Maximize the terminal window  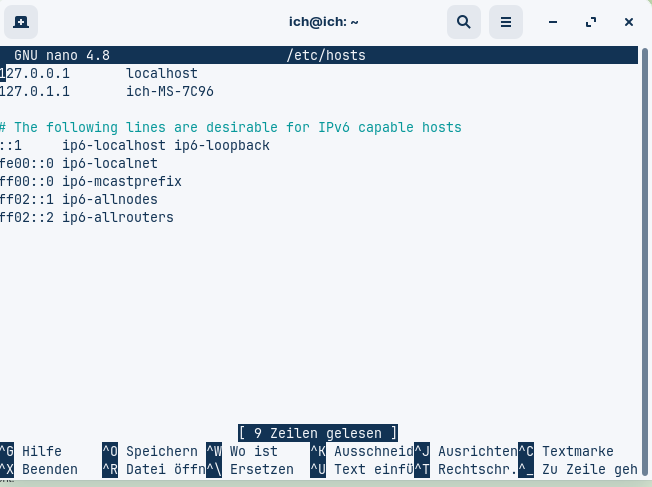591,22
